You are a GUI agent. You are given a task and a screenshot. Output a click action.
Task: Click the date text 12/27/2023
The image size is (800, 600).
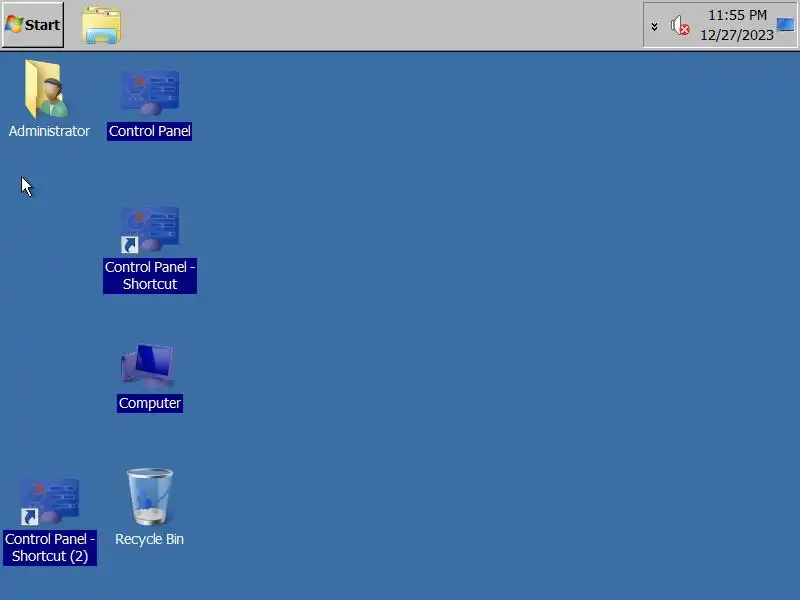pos(737,35)
